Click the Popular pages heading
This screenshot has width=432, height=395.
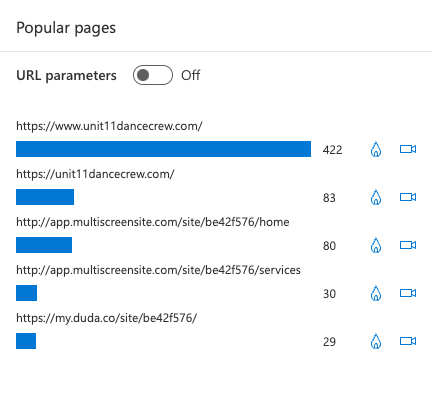pyautogui.click(x=66, y=28)
